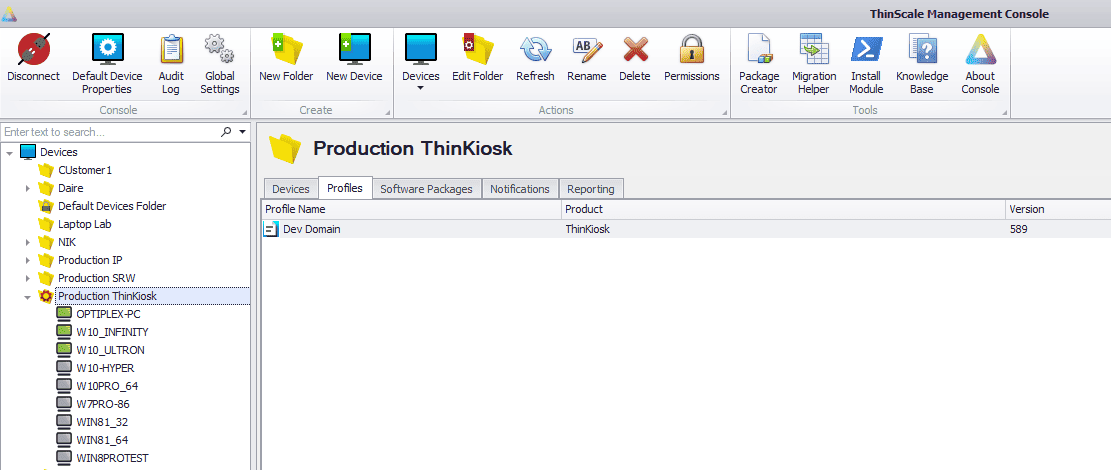Click the Rename action icon
The height and width of the screenshot is (470, 1111).
pos(587,50)
